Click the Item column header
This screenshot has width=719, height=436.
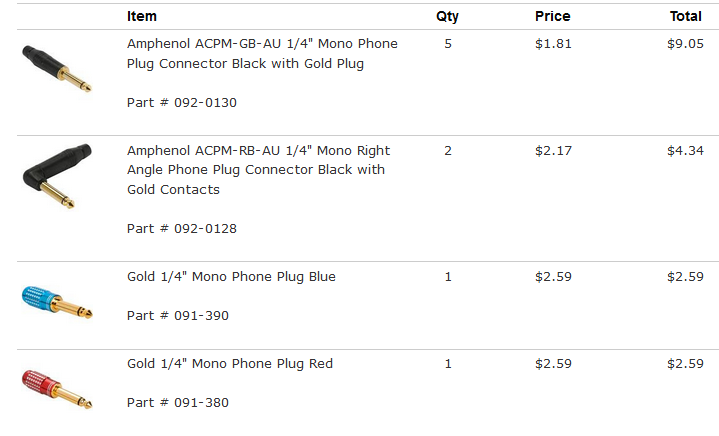pos(142,16)
